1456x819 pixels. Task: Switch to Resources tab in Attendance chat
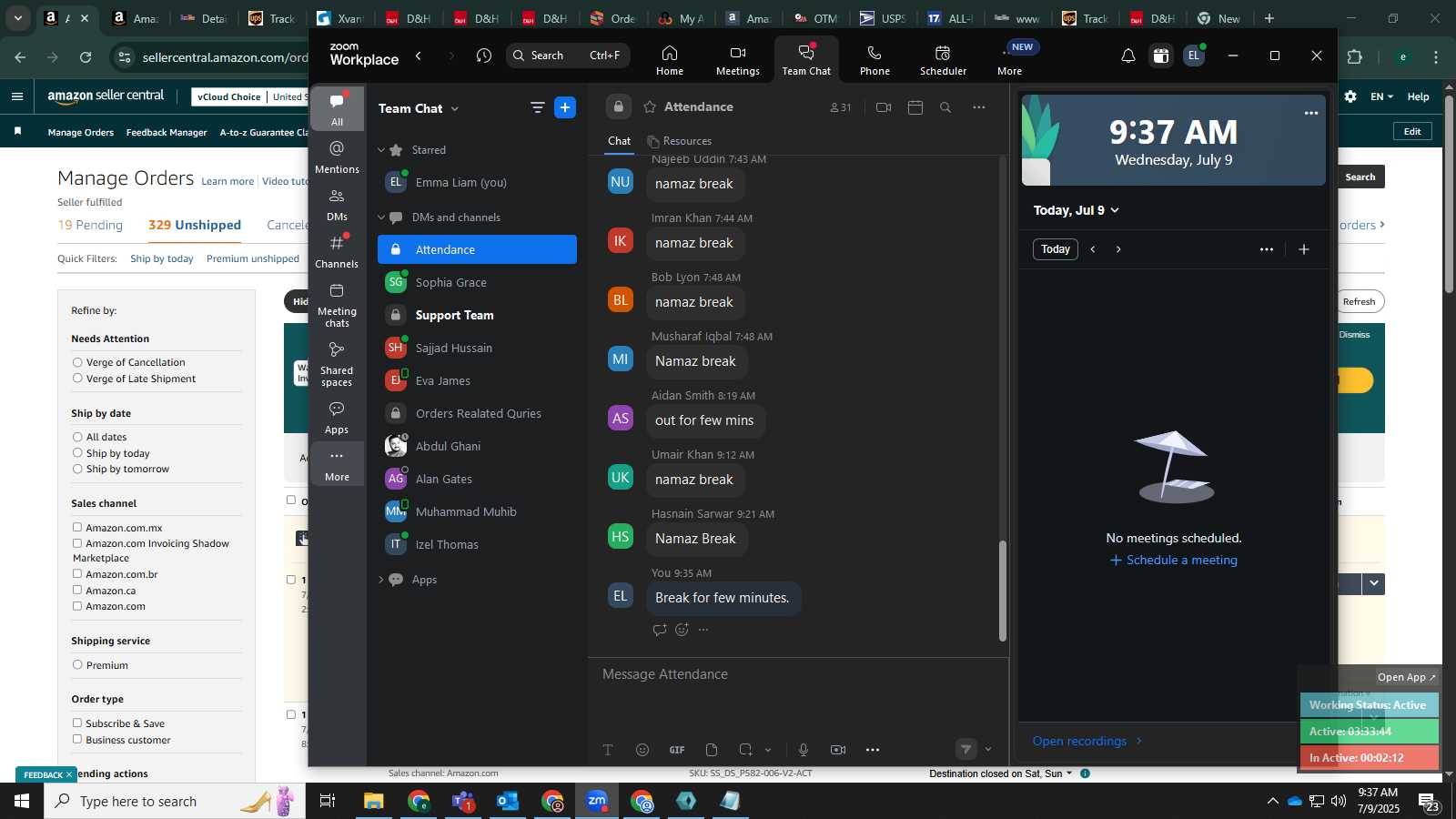click(x=679, y=141)
